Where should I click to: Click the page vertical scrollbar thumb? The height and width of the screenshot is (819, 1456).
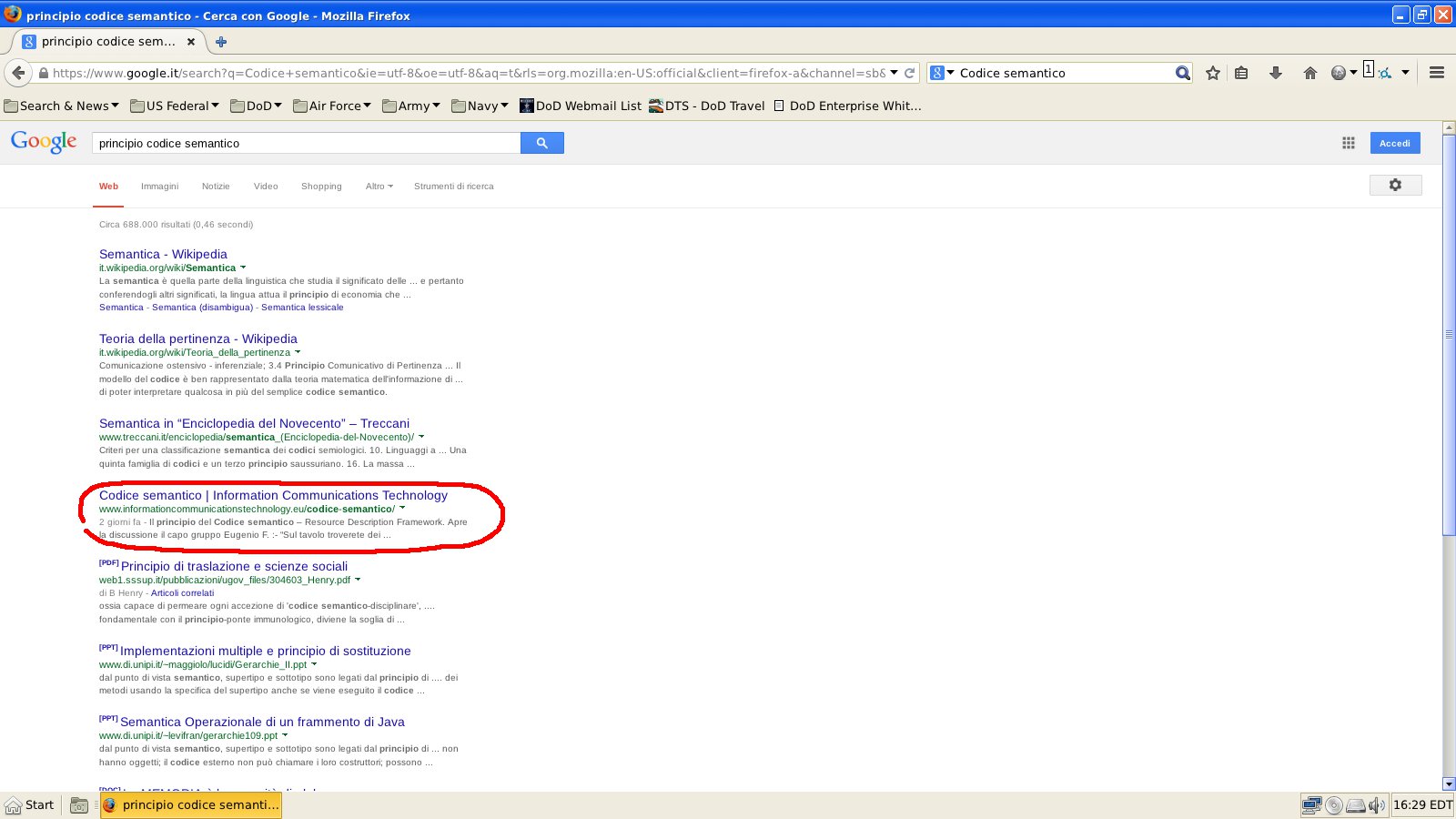(1449, 334)
